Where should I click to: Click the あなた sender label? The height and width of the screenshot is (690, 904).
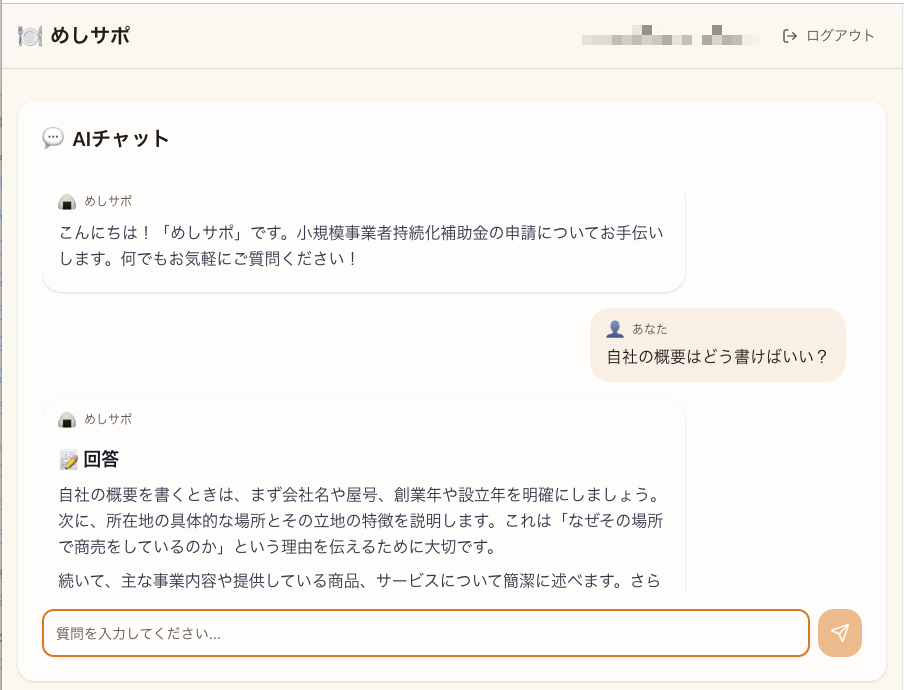[650, 329]
